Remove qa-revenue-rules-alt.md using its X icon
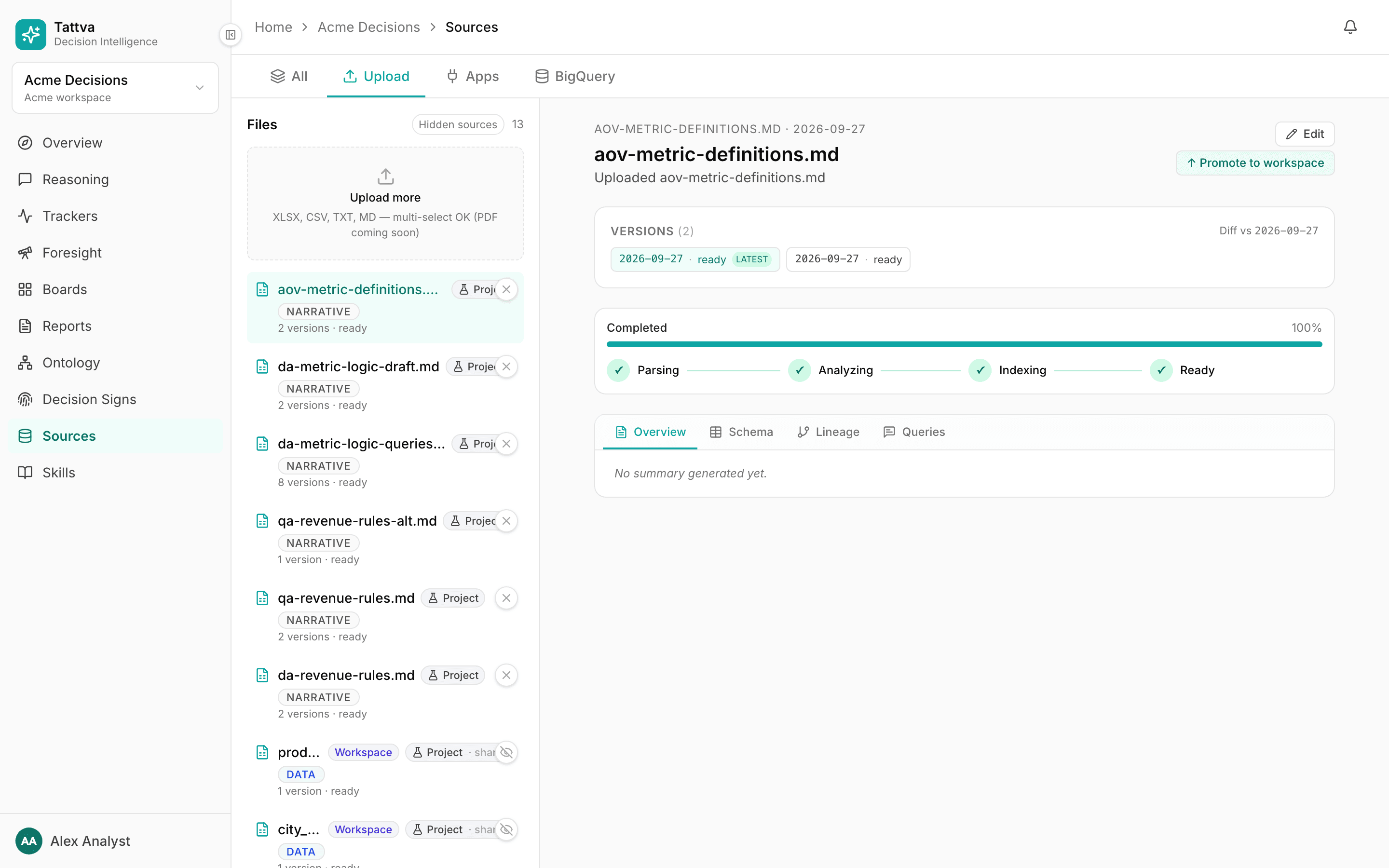 506,521
